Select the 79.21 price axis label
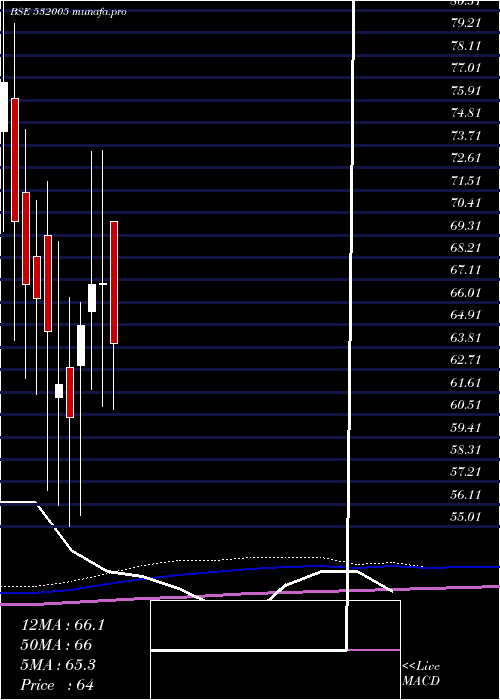This screenshot has height=700, width=500. (466, 23)
